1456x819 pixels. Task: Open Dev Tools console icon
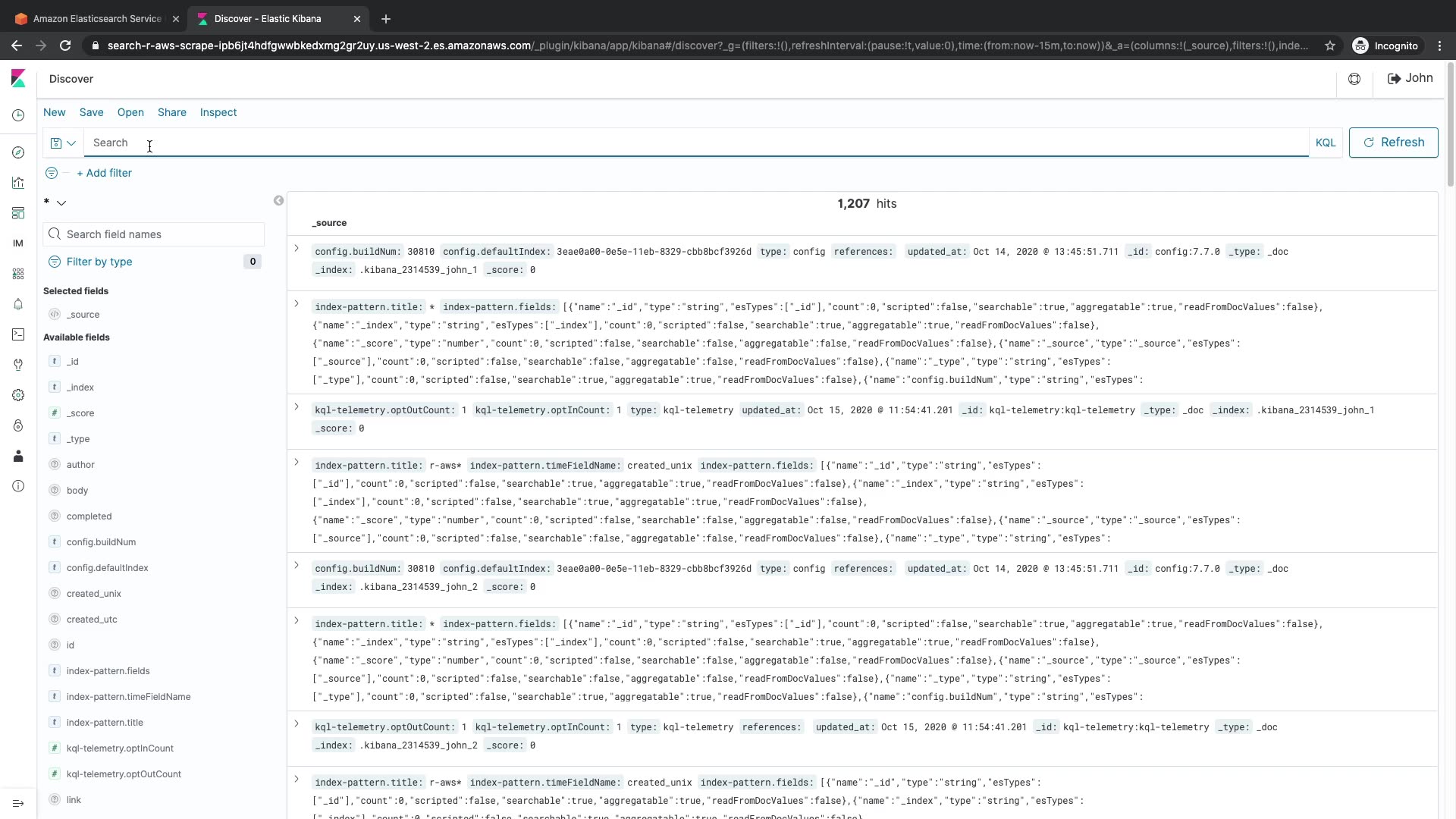pyautogui.click(x=18, y=334)
